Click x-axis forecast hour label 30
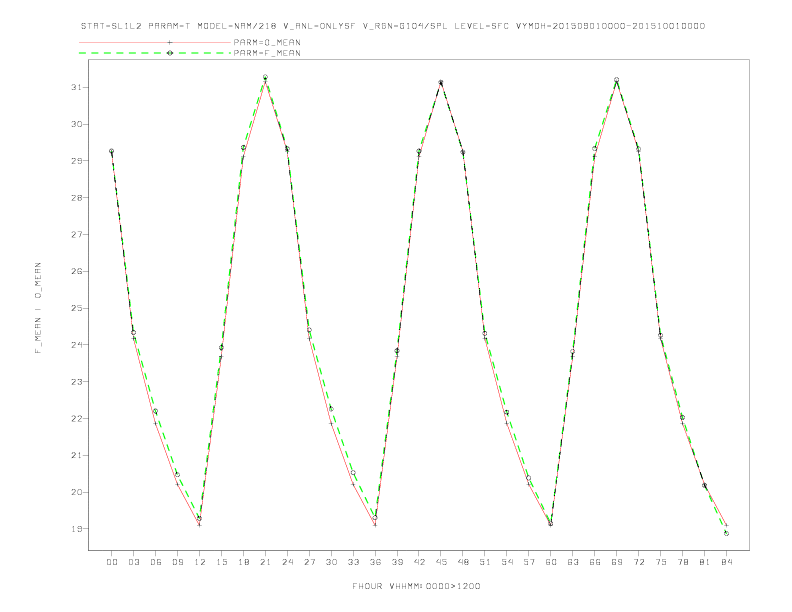Image resolution: width=792 pixels, height=612 pixels. click(x=331, y=562)
